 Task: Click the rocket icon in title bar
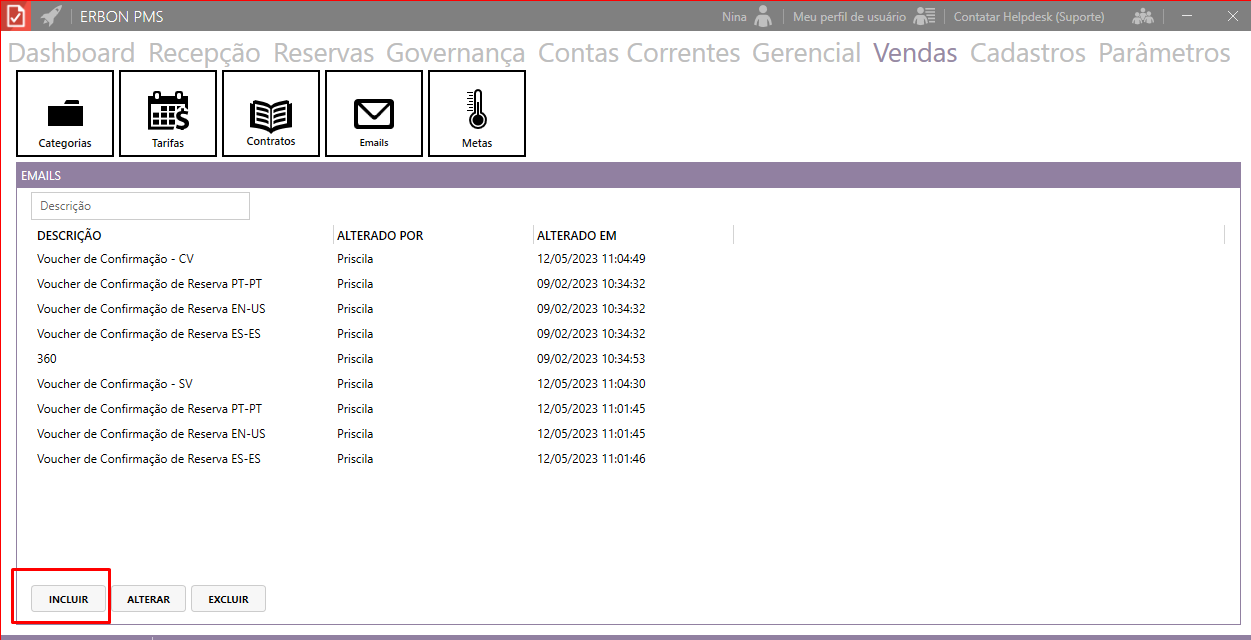51,17
